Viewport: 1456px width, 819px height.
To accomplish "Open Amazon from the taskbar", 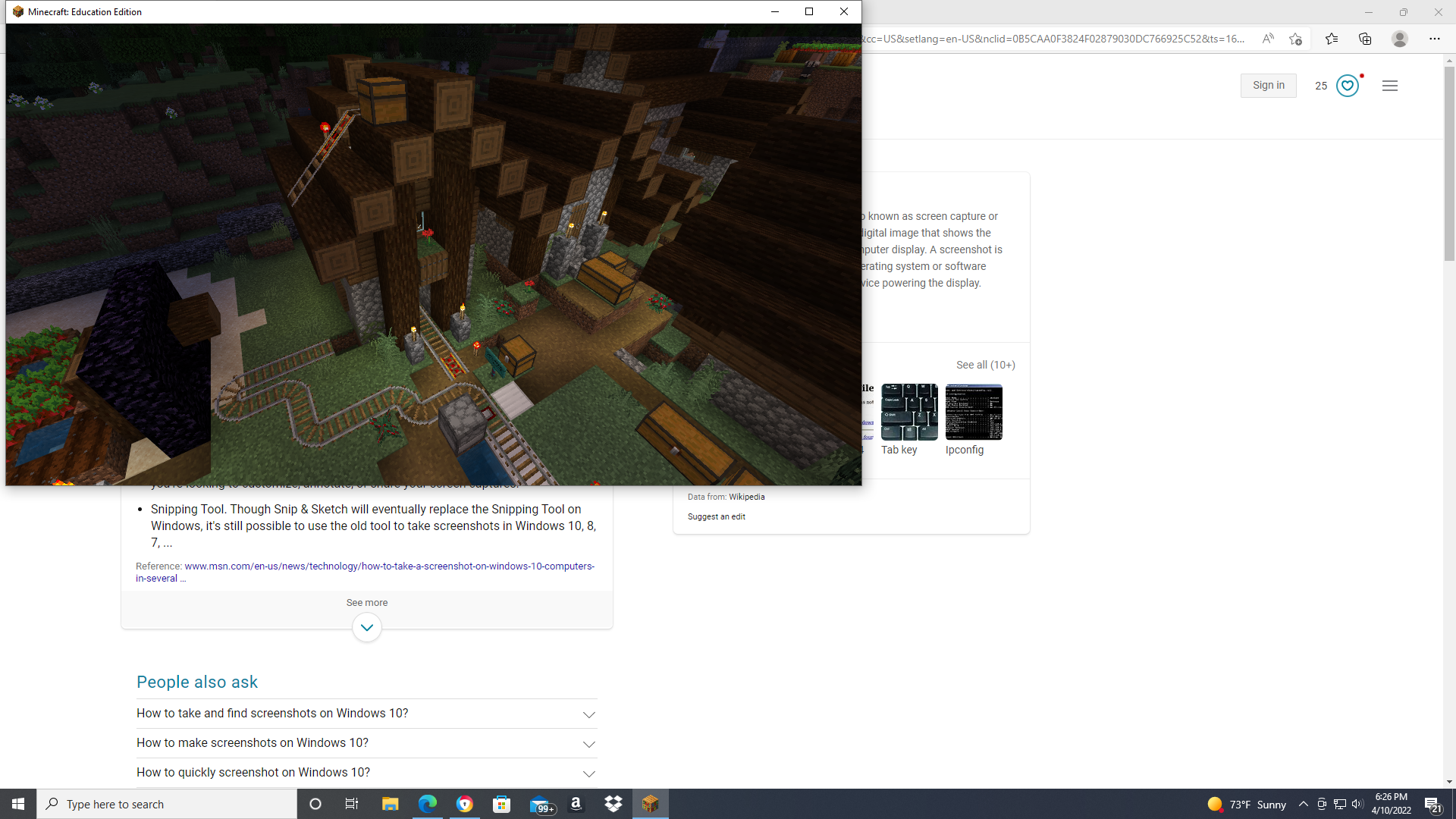I will (576, 804).
